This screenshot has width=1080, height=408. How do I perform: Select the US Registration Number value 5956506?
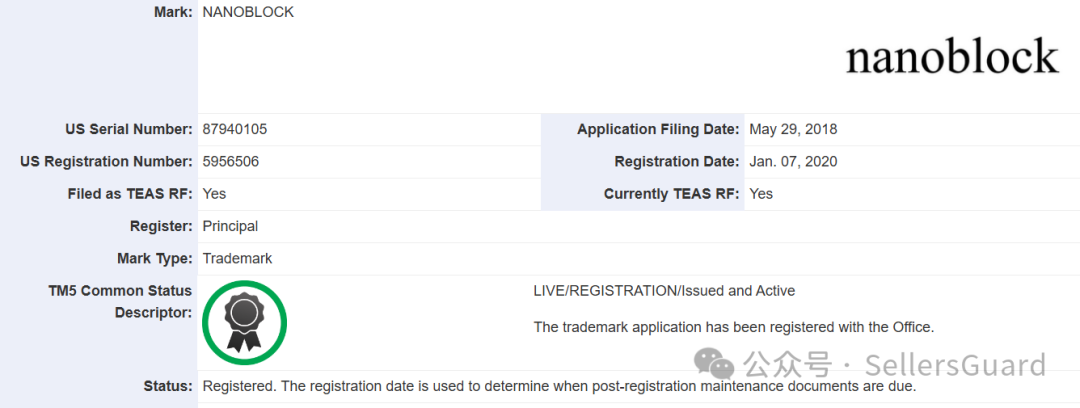230,161
